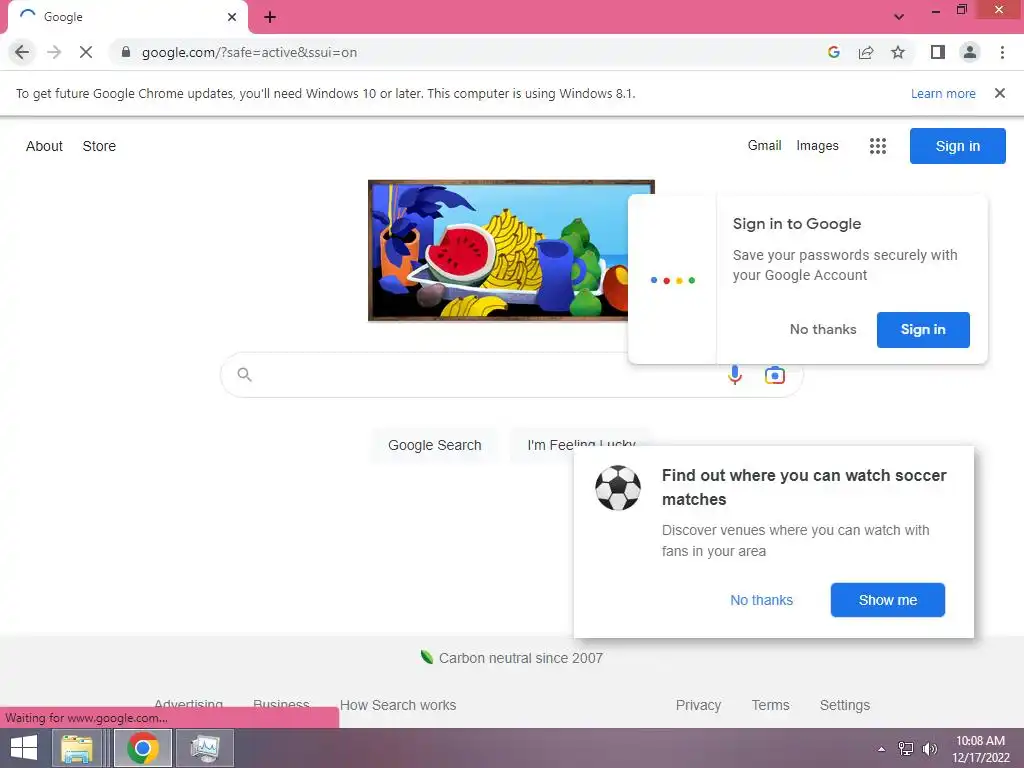The width and height of the screenshot is (1024, 768).
Task: Select the Chrome taskbar icon
Action: (x=143, y=748)
